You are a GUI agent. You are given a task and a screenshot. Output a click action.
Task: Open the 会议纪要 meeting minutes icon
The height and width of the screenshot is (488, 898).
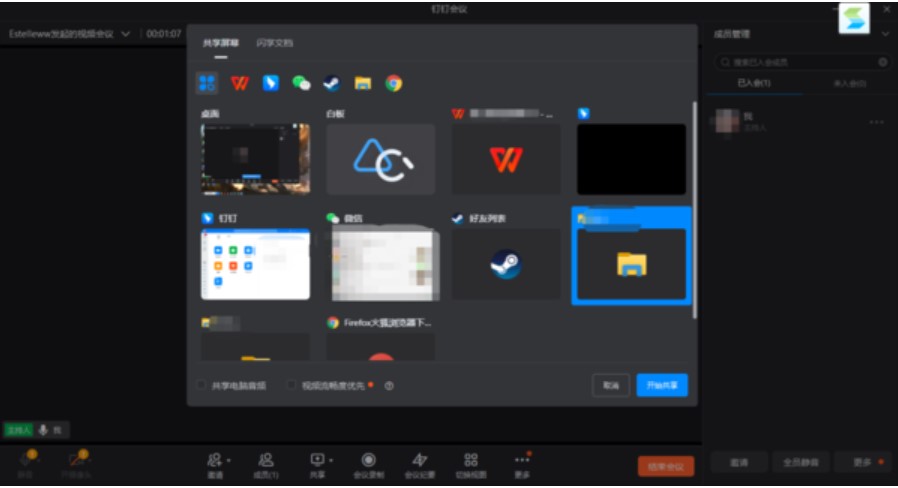click(x=419, y=459)
